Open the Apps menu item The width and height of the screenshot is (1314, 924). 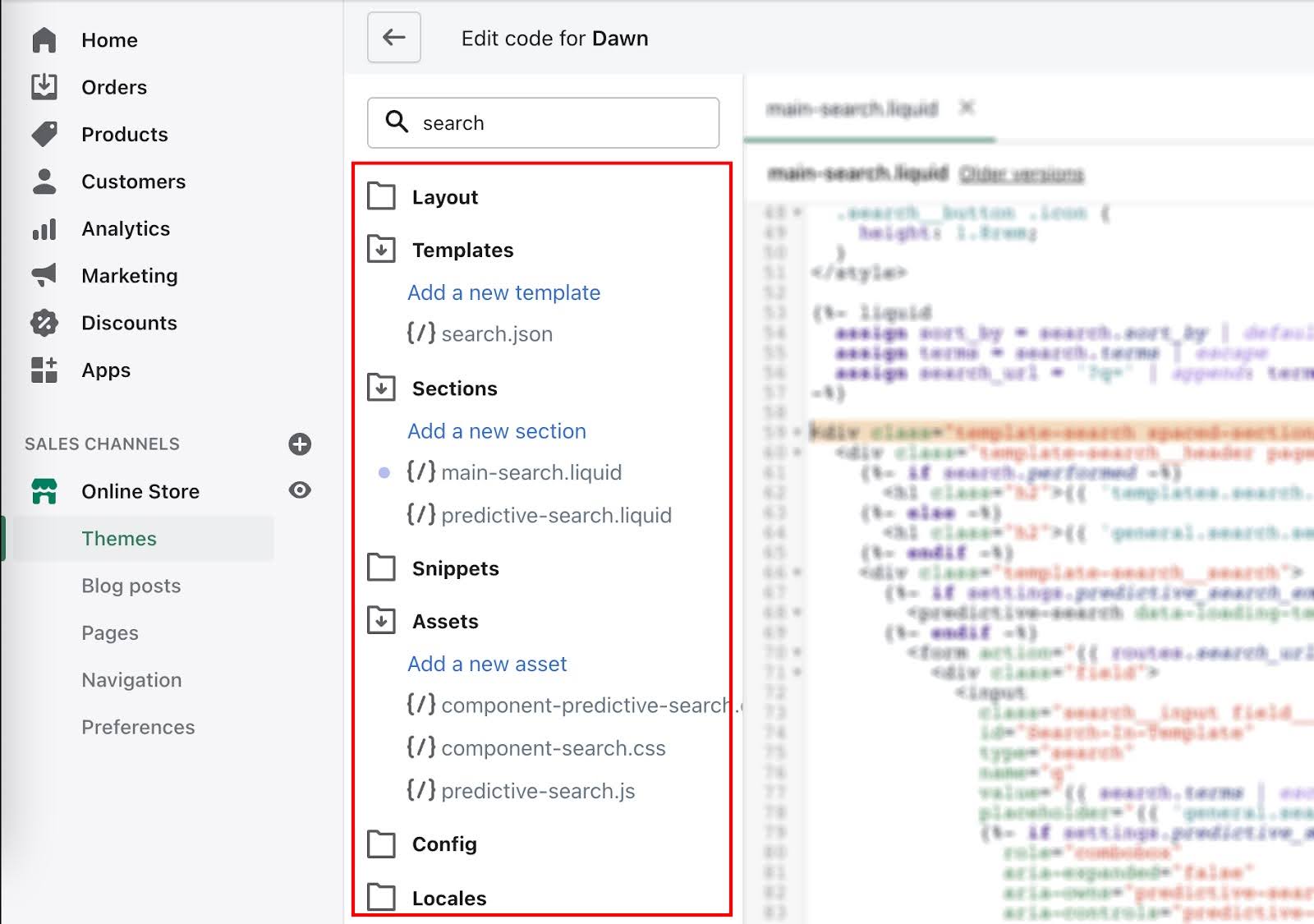coord(106,370)
